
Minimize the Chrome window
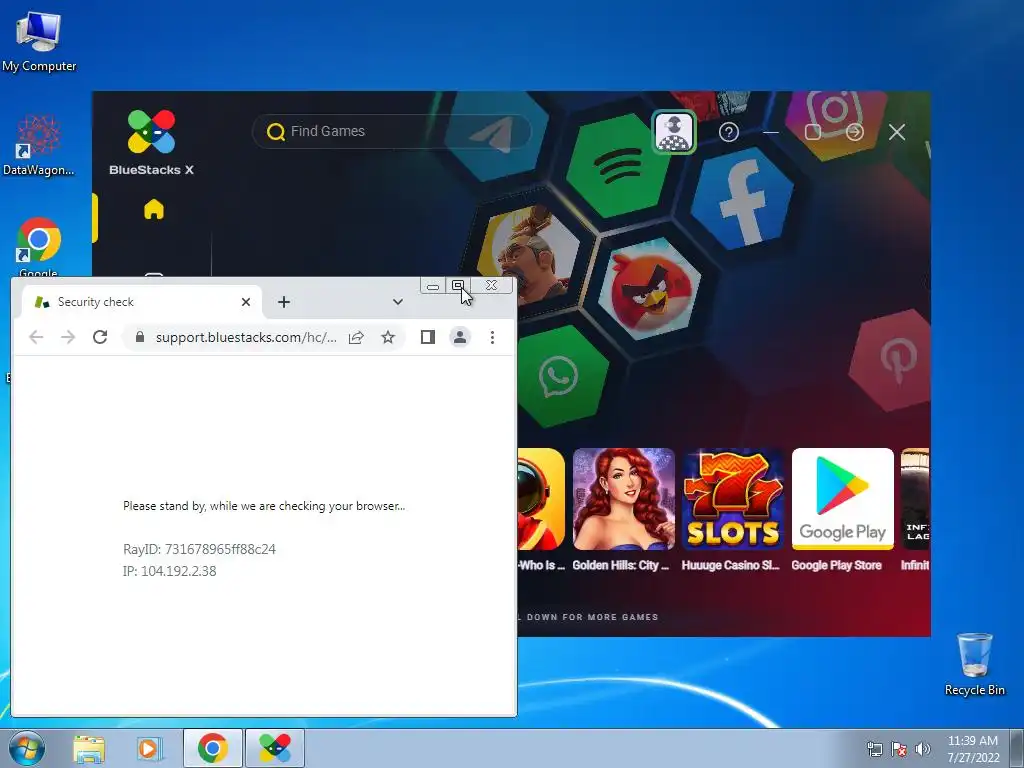pos(432,286)
